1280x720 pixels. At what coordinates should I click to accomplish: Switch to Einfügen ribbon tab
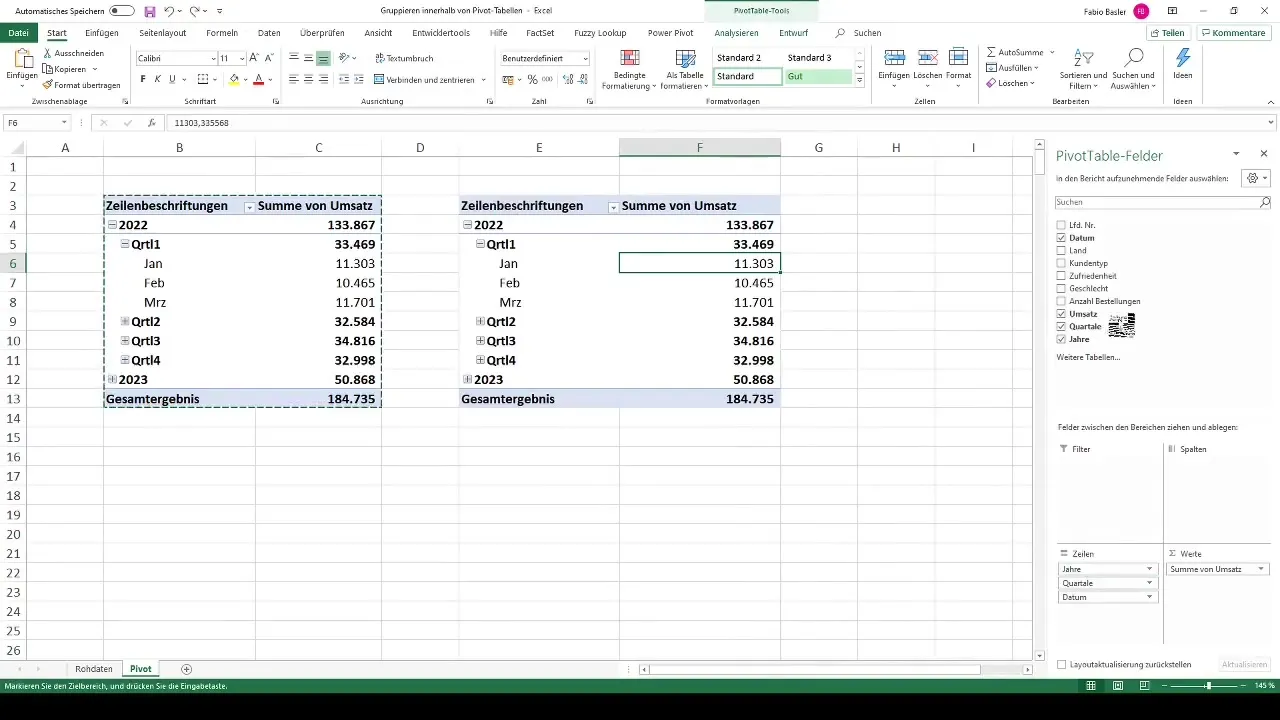pos(102,33)
